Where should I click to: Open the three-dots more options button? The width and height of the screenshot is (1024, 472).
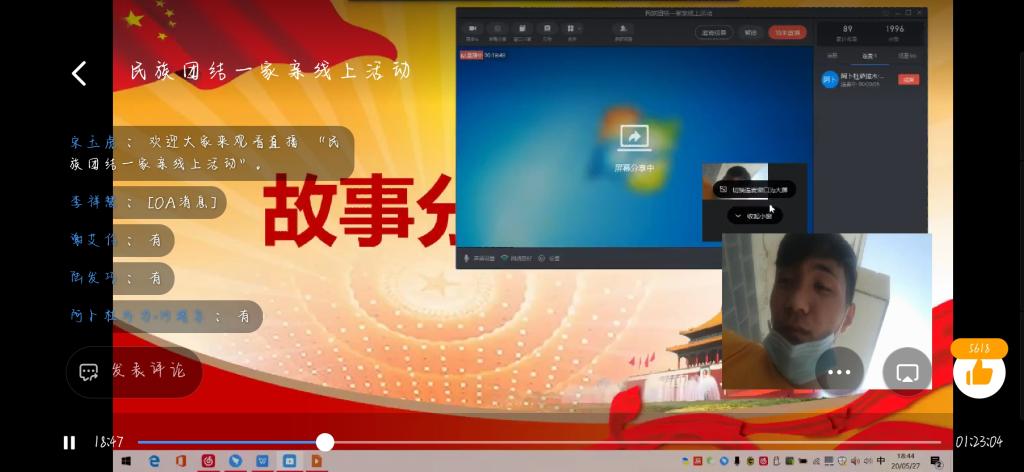point(839,372)
